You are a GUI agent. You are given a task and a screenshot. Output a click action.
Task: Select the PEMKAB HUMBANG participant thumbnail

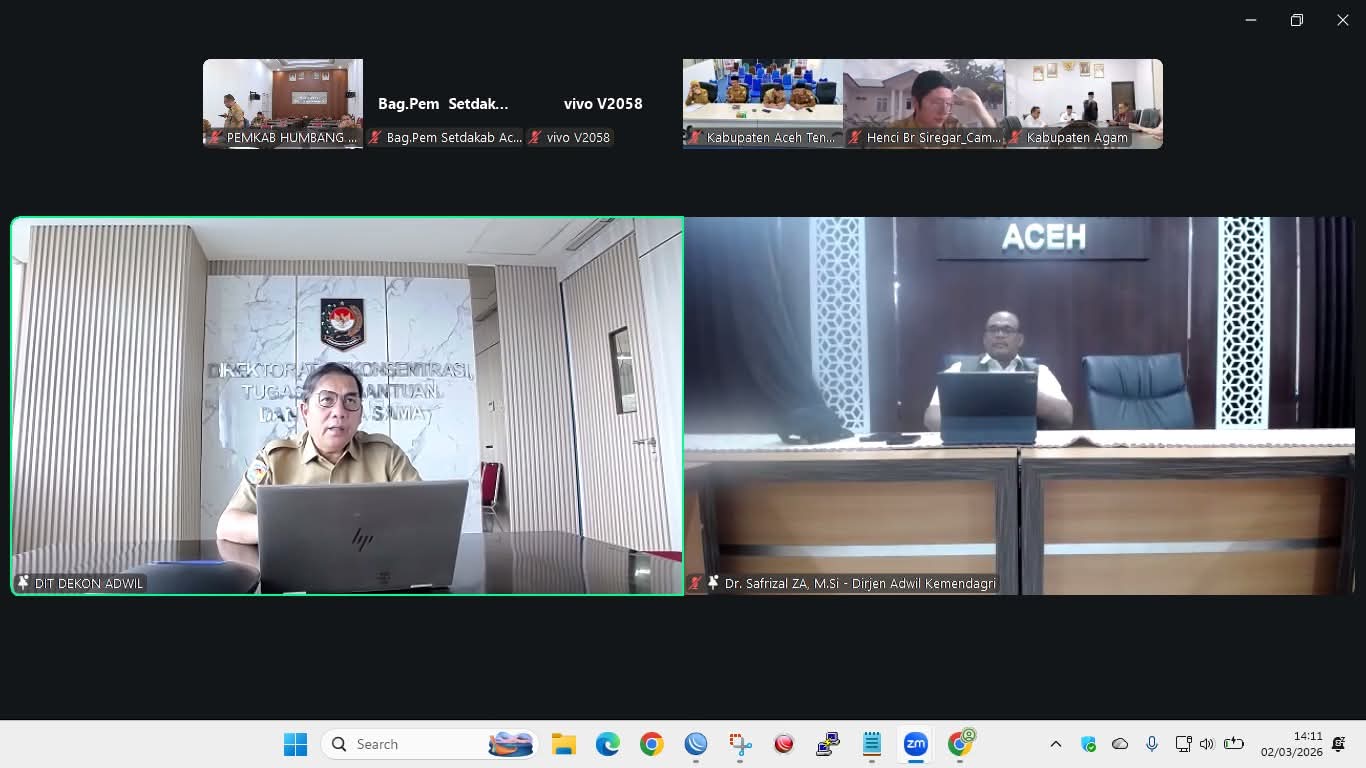(283, 103)
